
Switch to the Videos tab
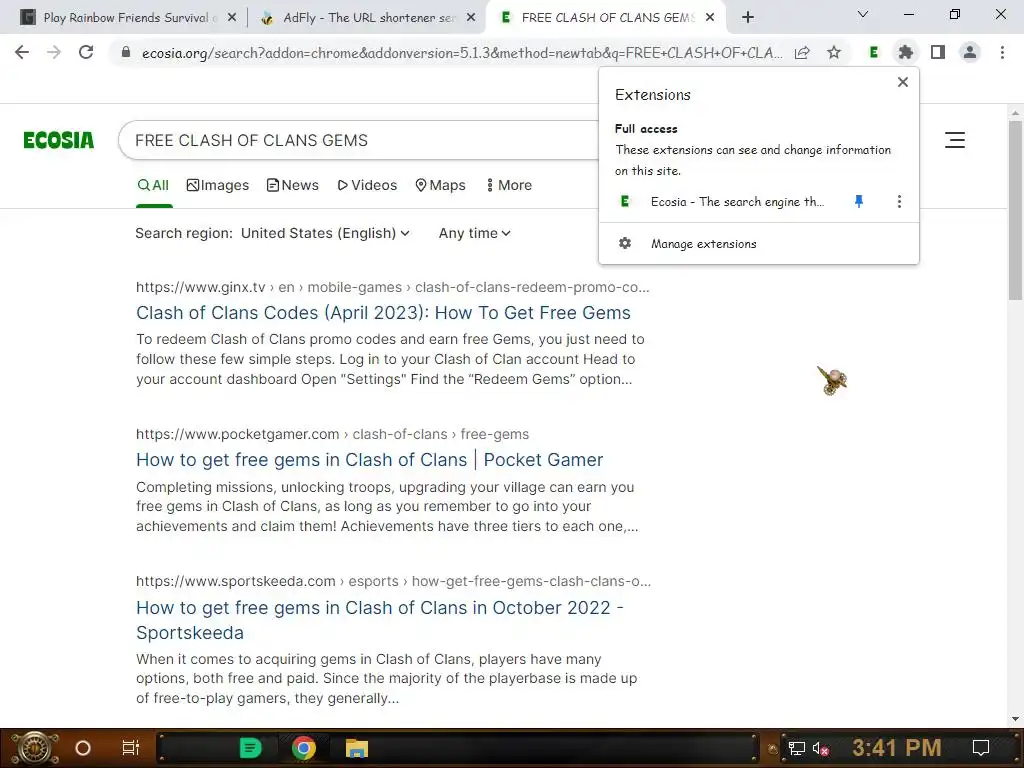(x=367, y=185)
